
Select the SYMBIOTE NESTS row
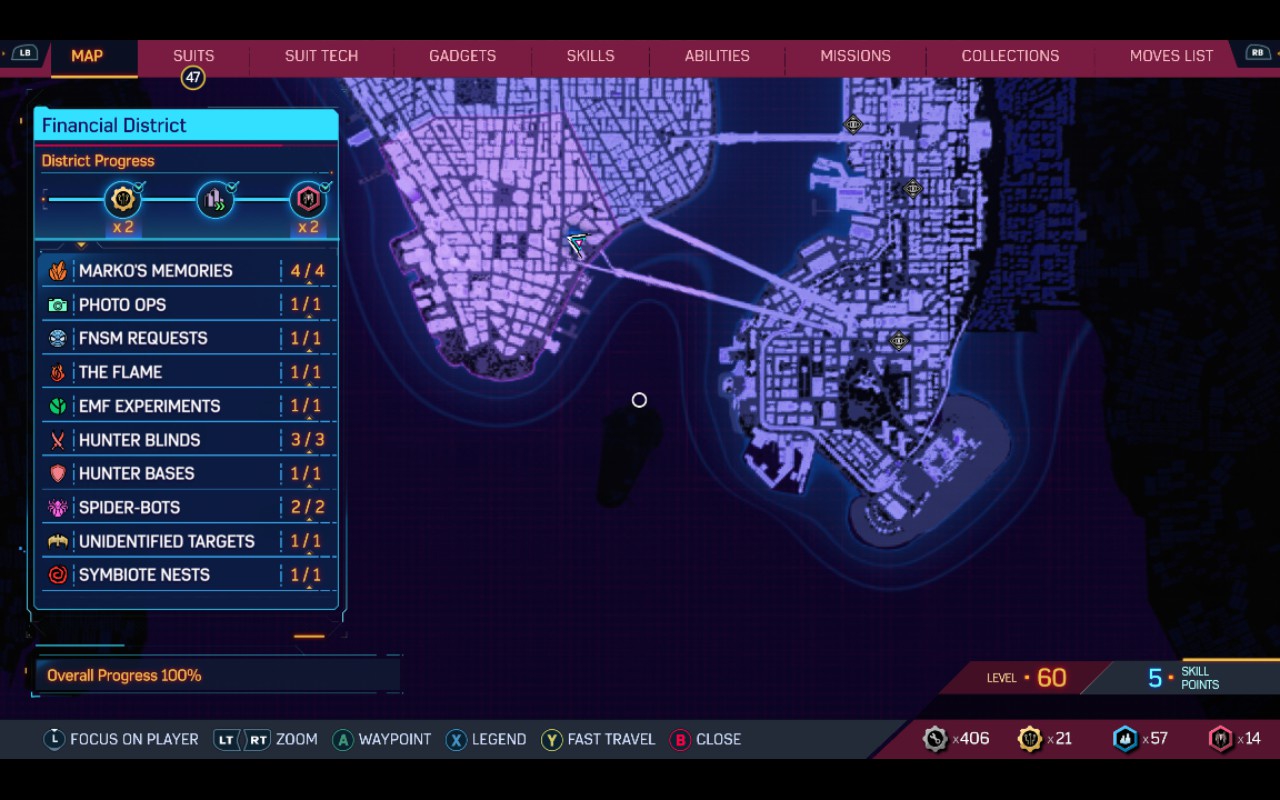(187, 575)
